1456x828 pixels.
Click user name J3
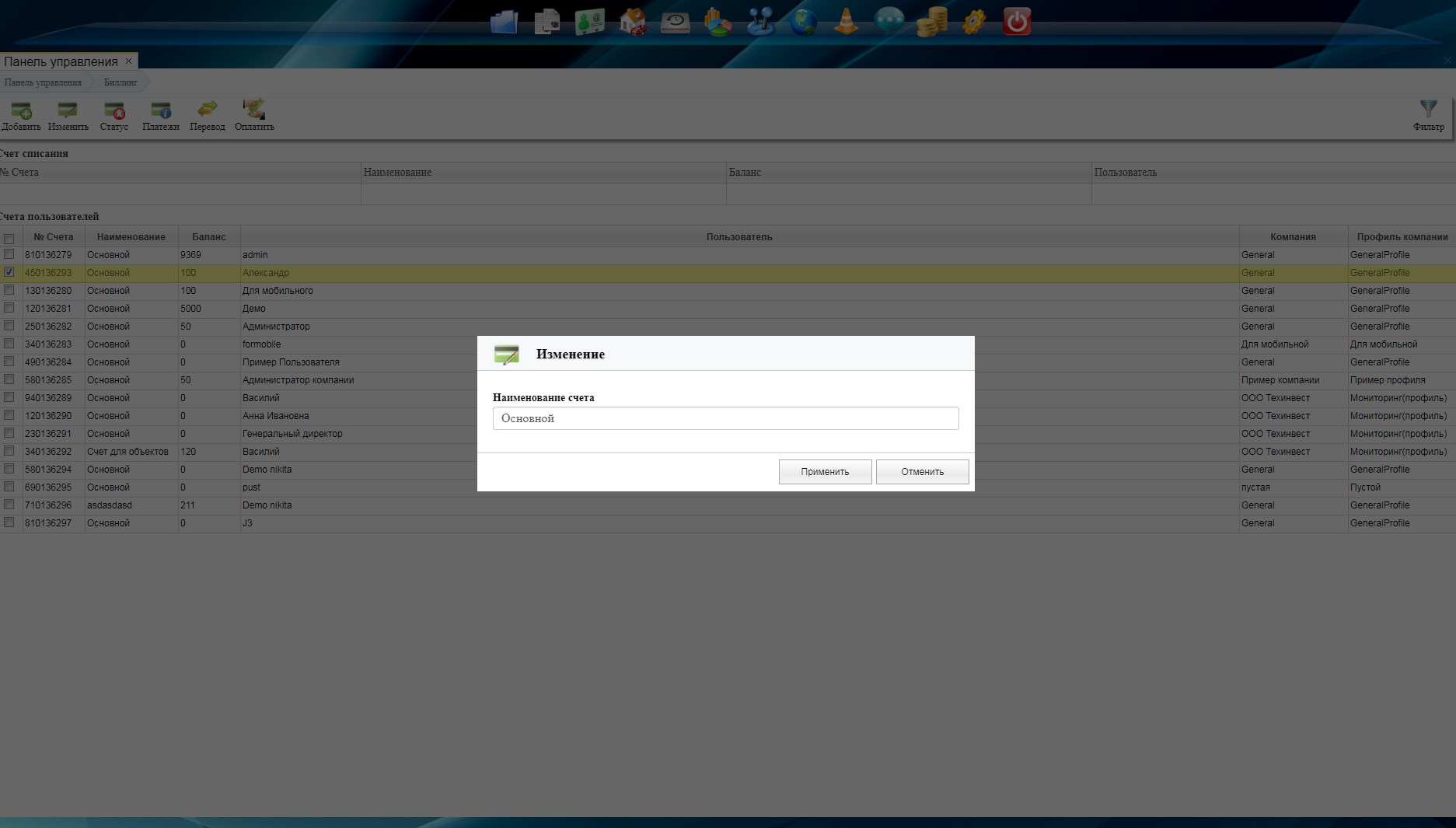pos(247,523)
